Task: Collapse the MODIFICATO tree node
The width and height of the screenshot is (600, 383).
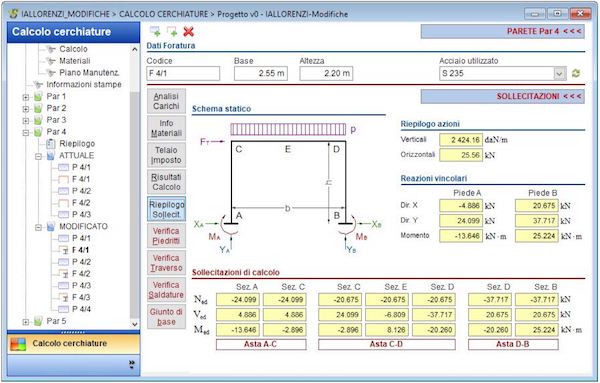Action: [x=38, y=227]
